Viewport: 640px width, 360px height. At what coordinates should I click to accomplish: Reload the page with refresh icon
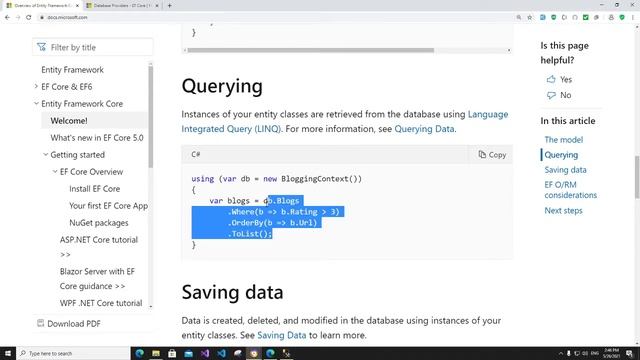29,18
